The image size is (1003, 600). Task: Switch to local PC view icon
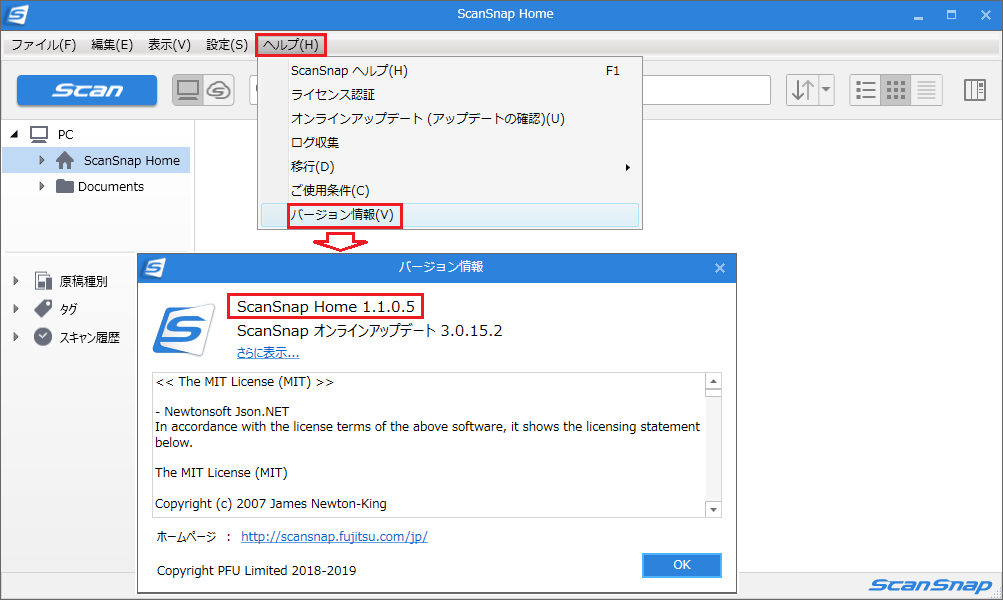[x=188, y=90]
